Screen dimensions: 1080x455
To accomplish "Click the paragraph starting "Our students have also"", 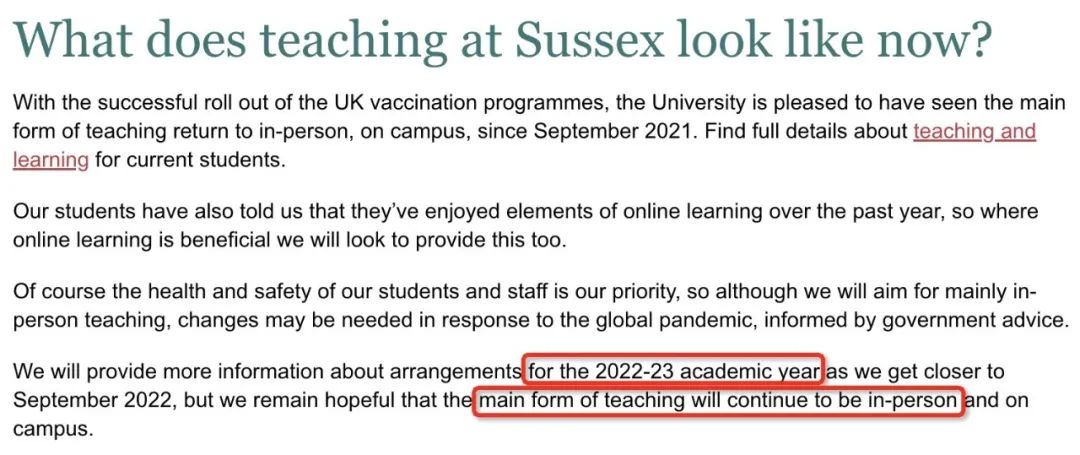I will click(525, 226).
